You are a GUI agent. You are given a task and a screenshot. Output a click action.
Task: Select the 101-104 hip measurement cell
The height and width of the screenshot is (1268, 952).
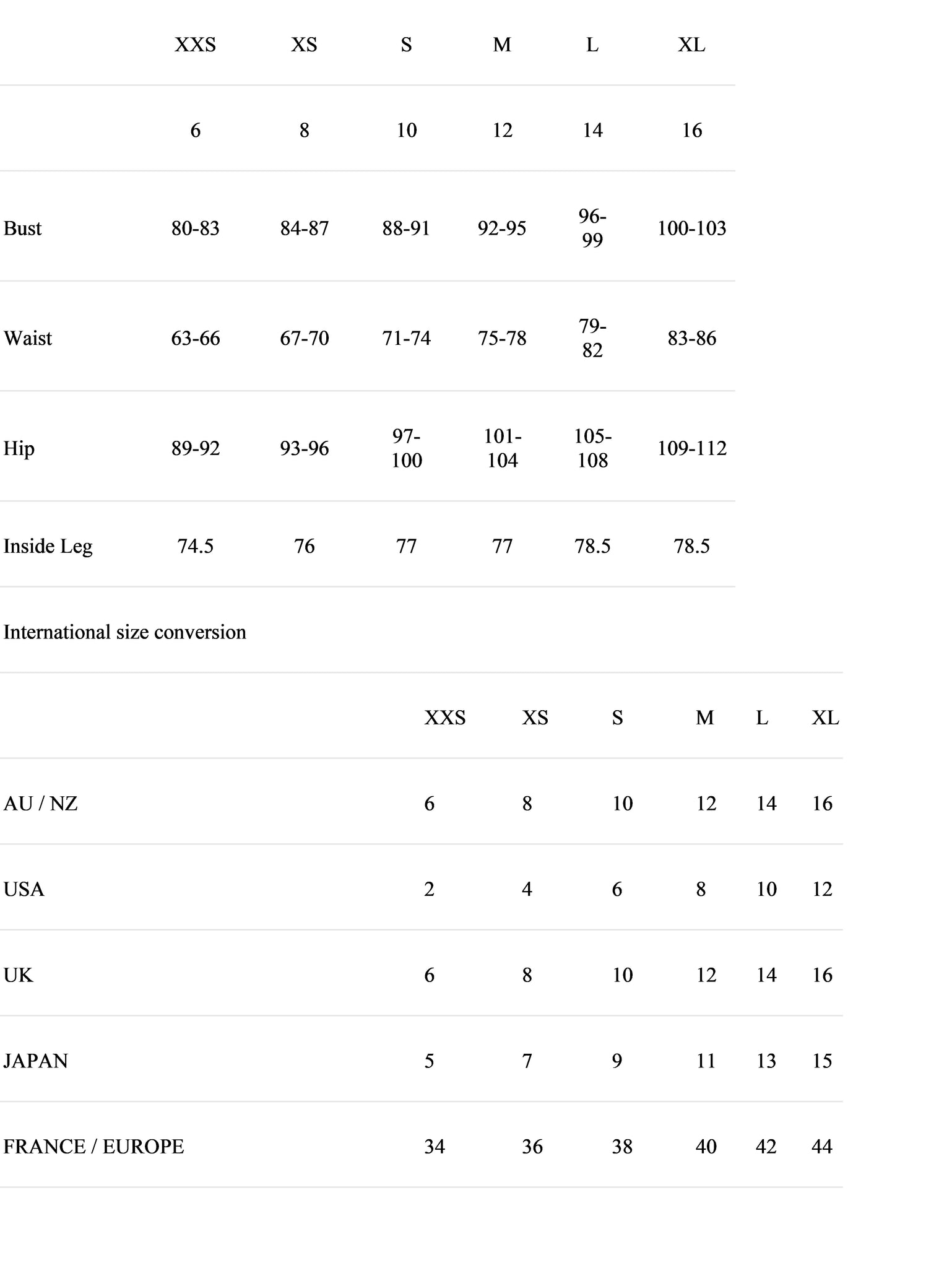[502, 448]
